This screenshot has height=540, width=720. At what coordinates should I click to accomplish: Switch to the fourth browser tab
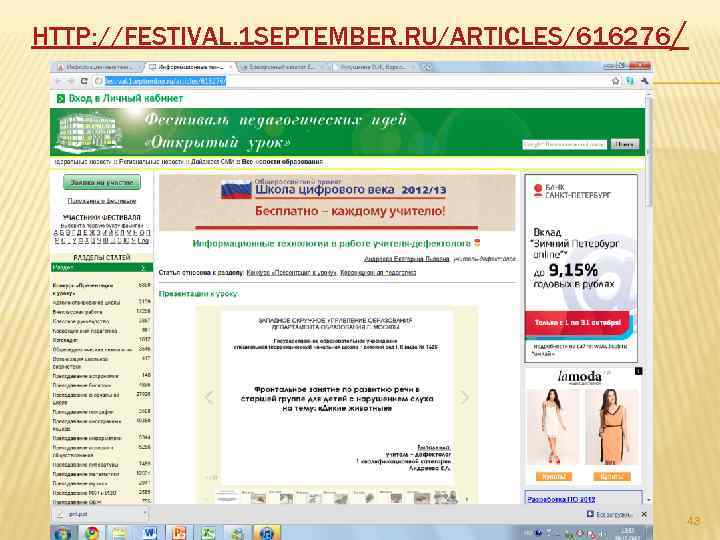click(373, 67)
